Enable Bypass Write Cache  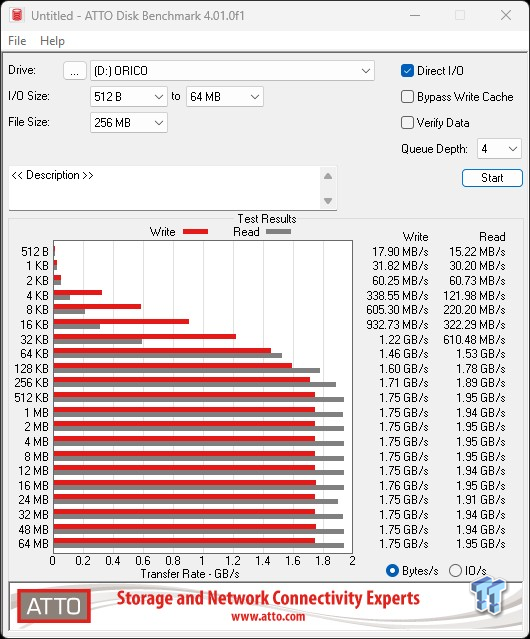pos(407,97)
